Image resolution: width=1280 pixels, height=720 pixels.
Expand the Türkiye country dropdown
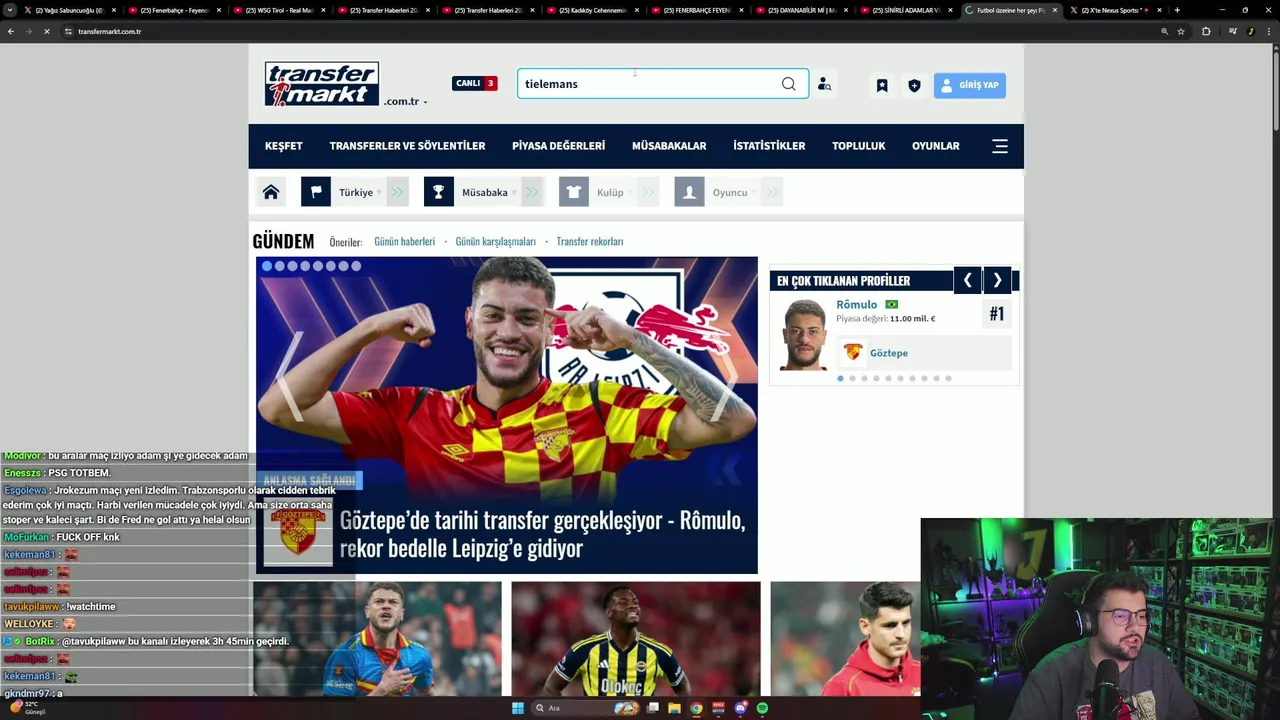tap(358, 192)
